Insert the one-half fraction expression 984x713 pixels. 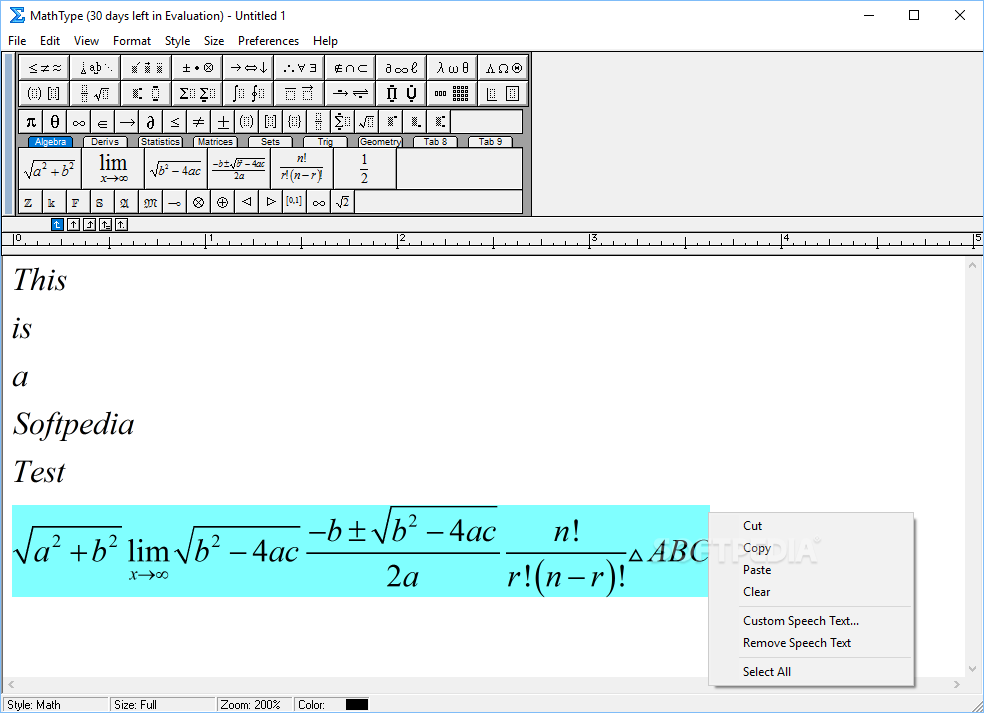point(364,169)
